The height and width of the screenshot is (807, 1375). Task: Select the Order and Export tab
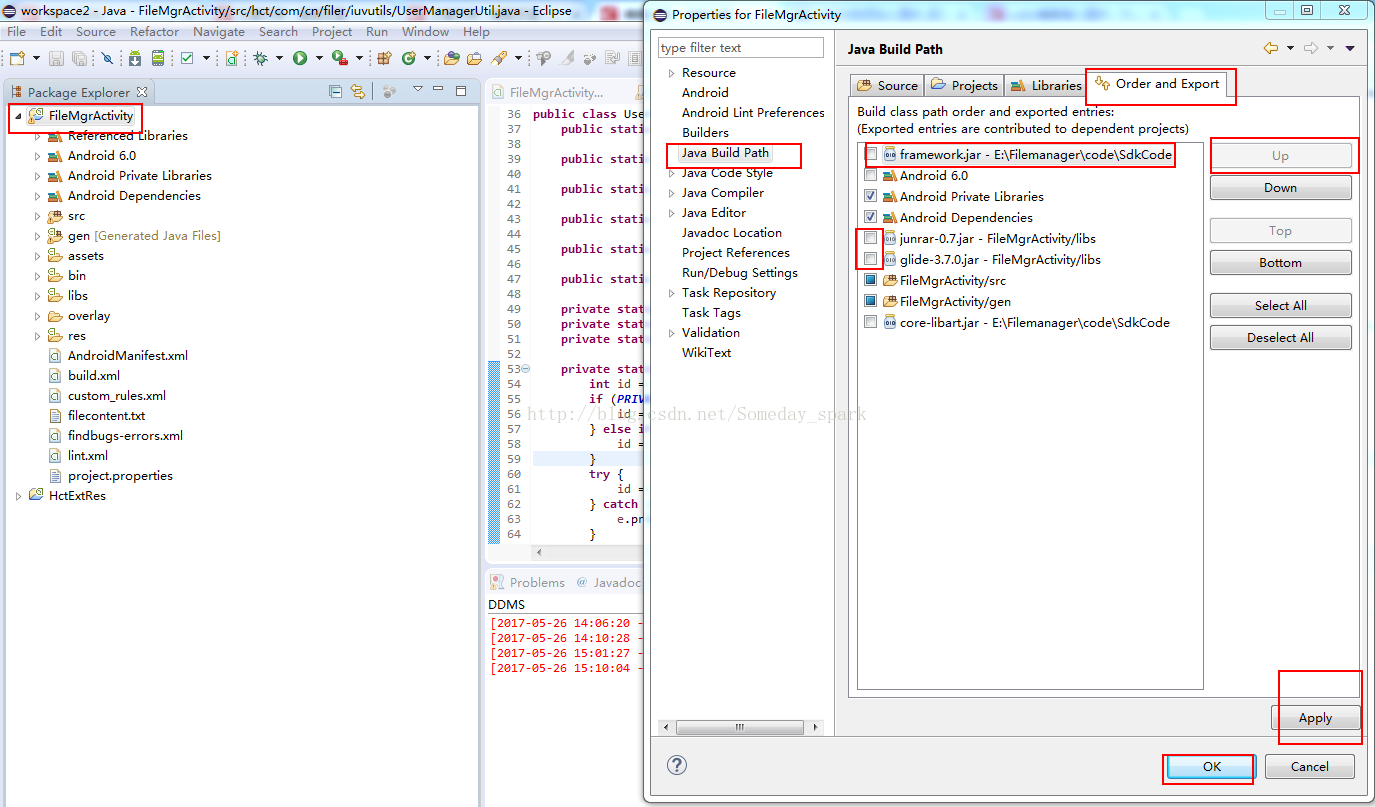(x=1157, y=84)
